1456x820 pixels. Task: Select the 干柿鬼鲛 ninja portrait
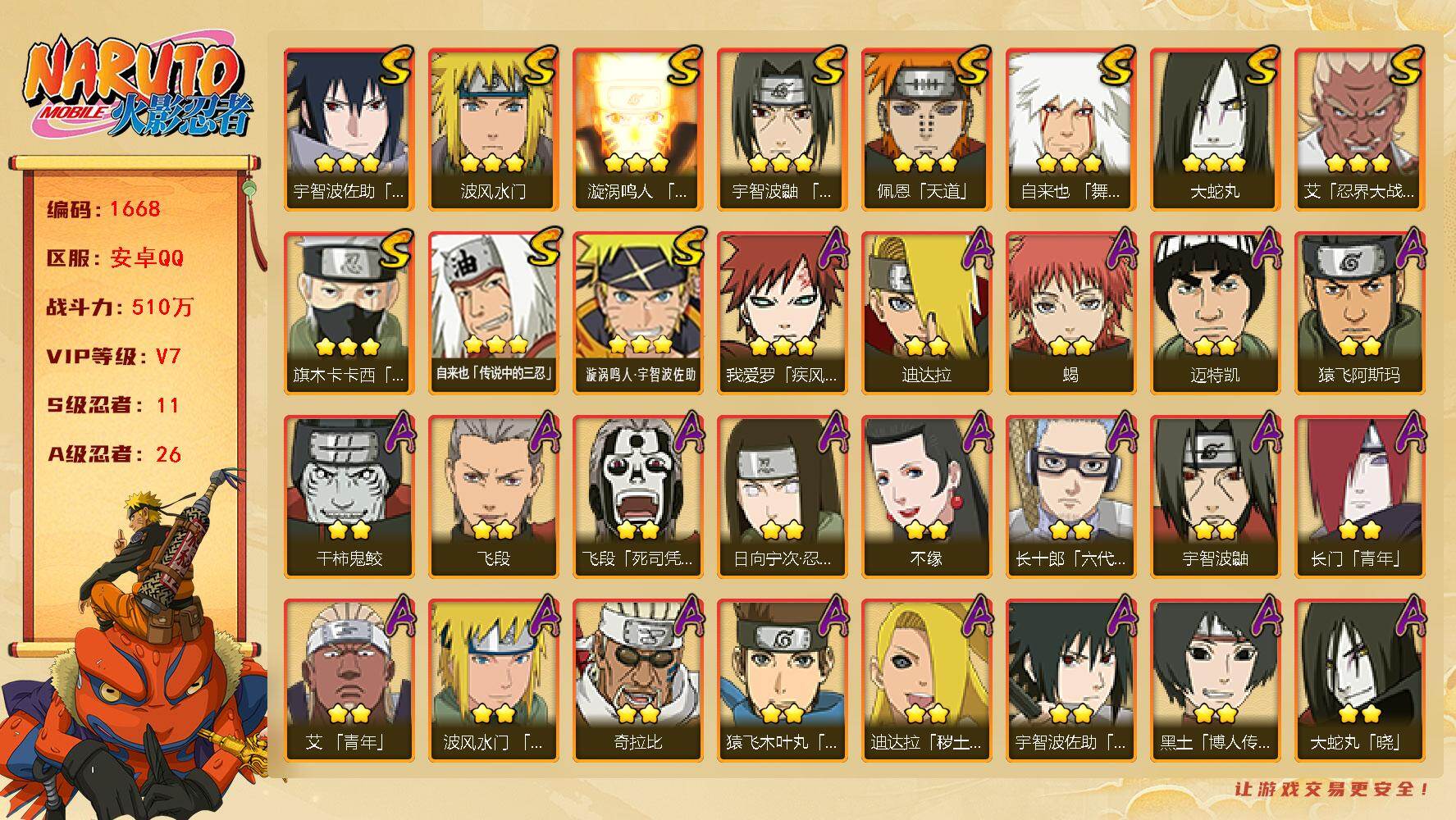pyautogui.click(x=349, y=497)
